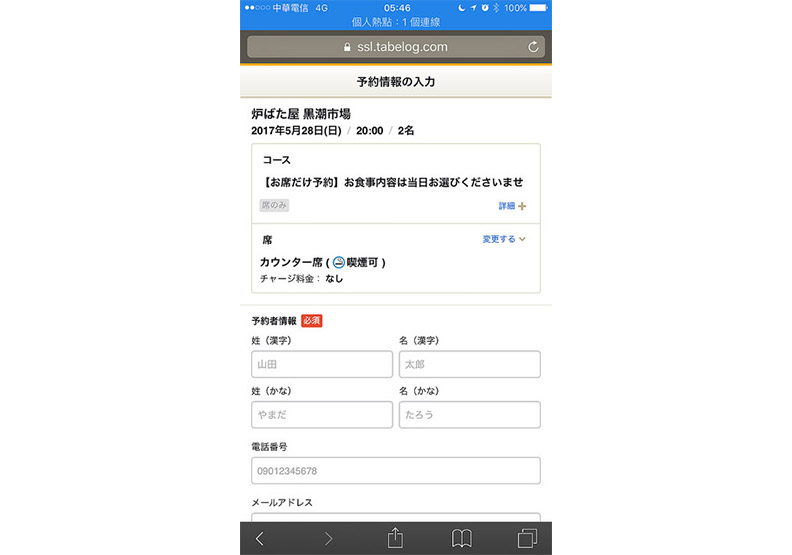This screenshot has height=555, width=792.
Task: Click the カウンター席 seat type text
Action: (291, 262)
